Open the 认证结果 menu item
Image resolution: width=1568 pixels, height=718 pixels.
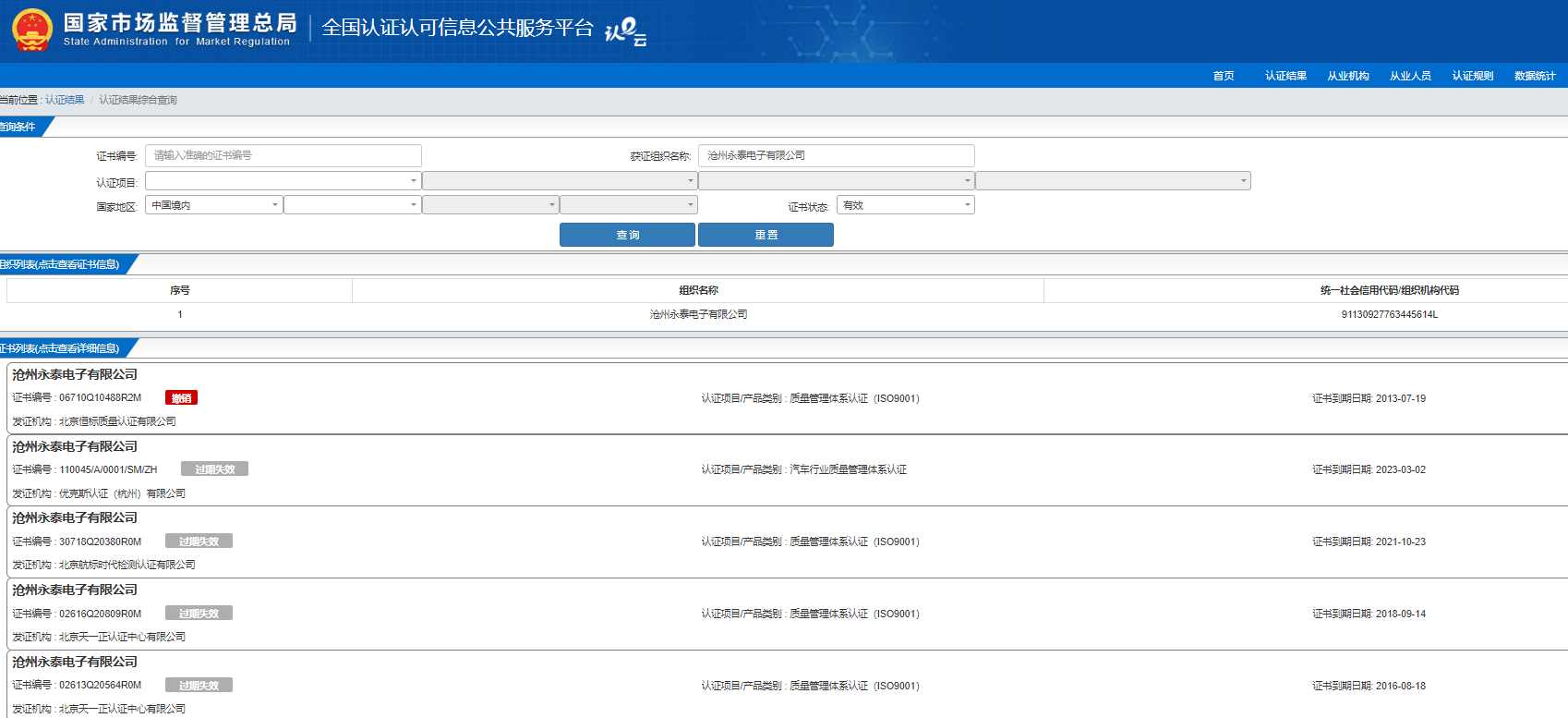pos(1285,76)
